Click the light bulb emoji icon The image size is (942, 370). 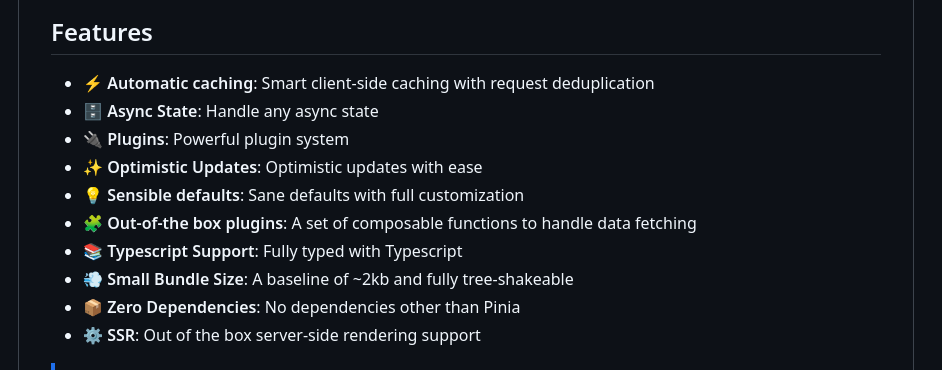(x=93, y=196)
